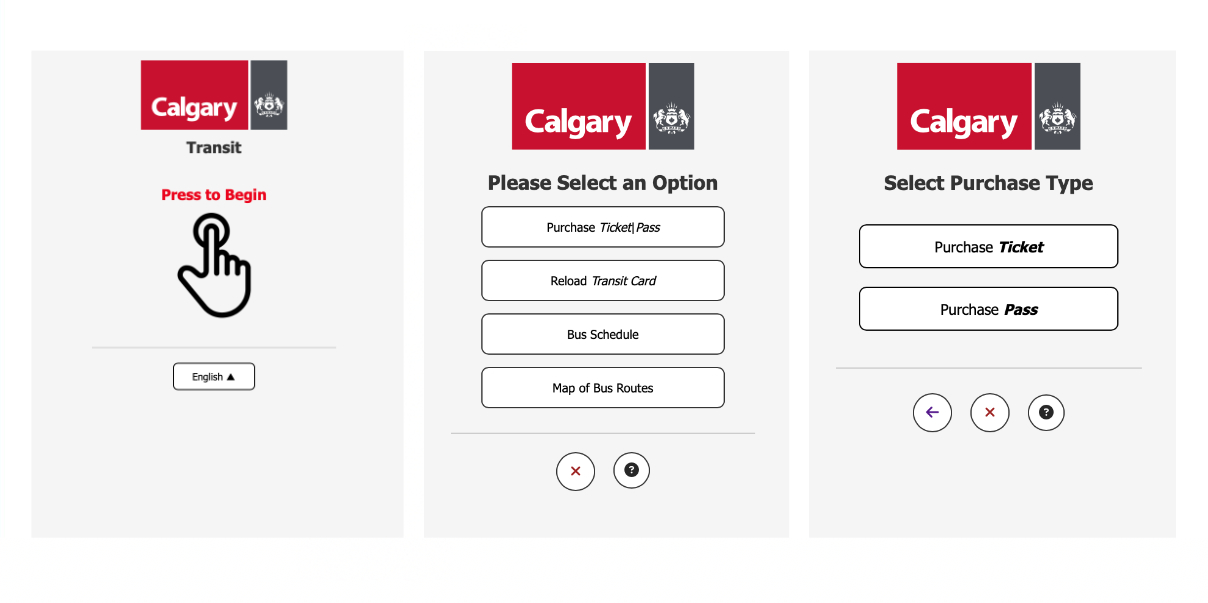Choose the Purchase Pass button
This screenshot has height=603, width=1208.
[988, 310]
